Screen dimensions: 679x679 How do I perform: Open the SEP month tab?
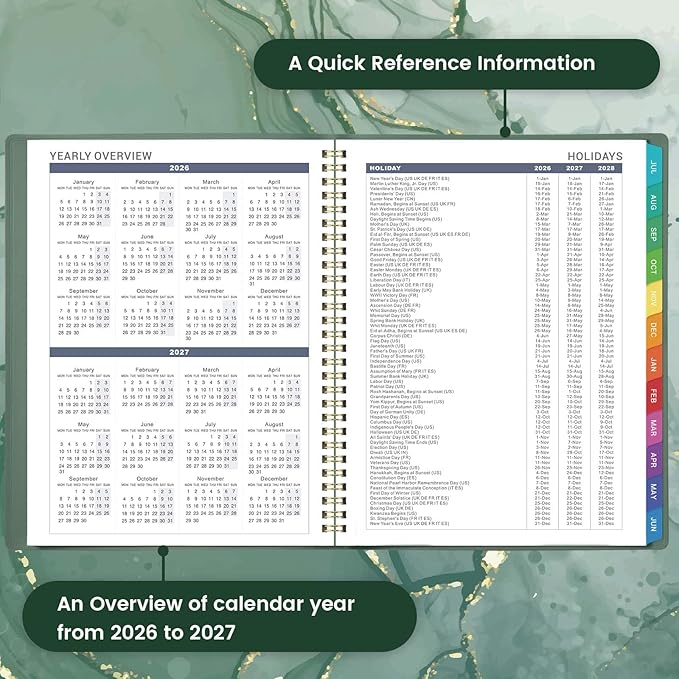[x=653, y=234]
